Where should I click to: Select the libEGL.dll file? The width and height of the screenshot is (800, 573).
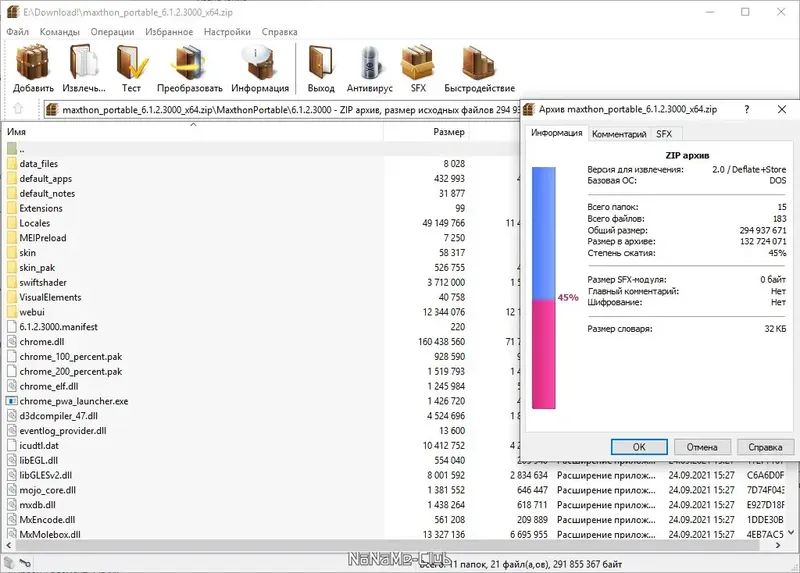pyautogui.click(x=38, y=460)
